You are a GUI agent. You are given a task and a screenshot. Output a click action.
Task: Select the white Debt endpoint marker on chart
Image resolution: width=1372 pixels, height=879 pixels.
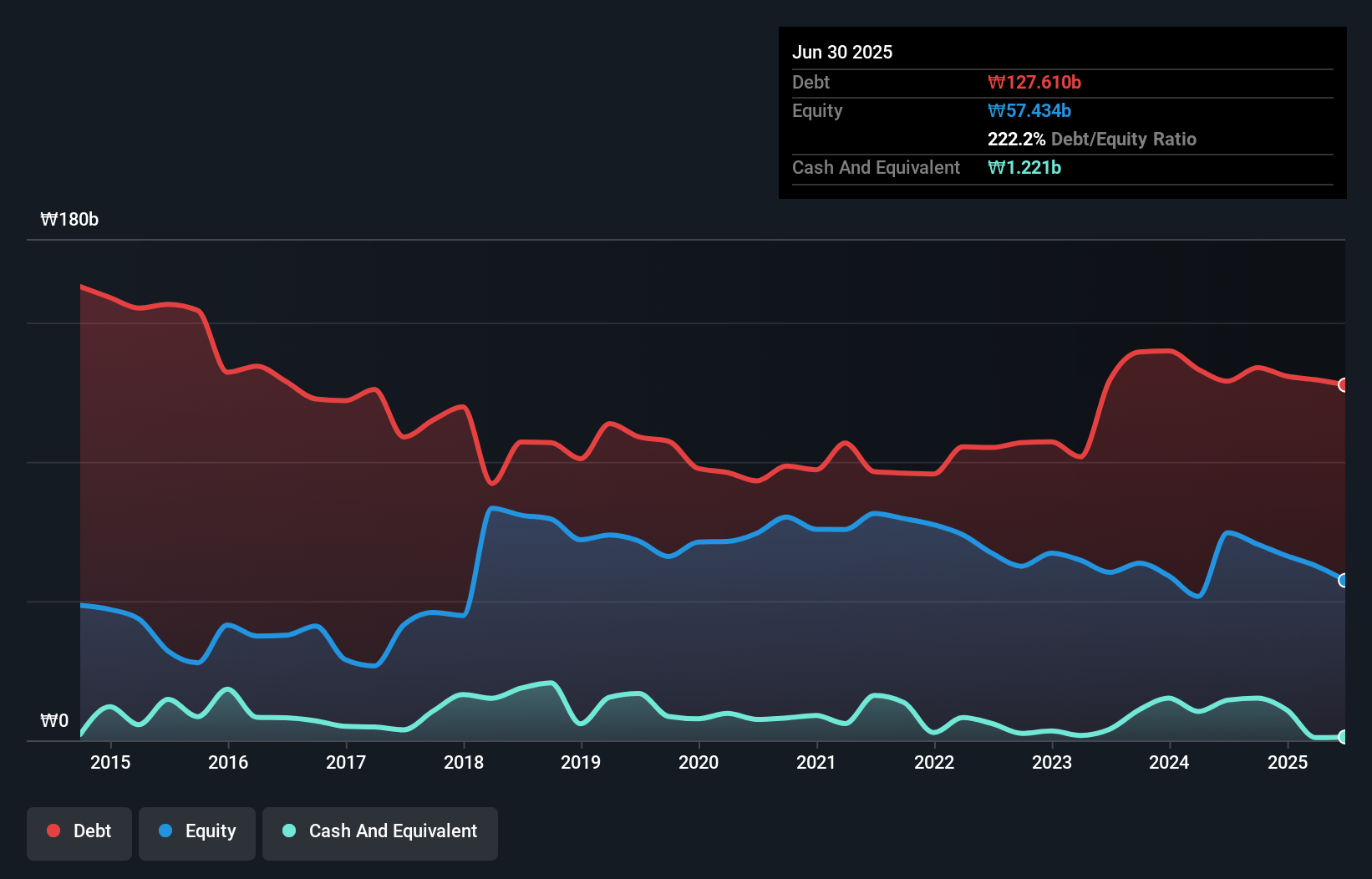tap(1344, 385)
